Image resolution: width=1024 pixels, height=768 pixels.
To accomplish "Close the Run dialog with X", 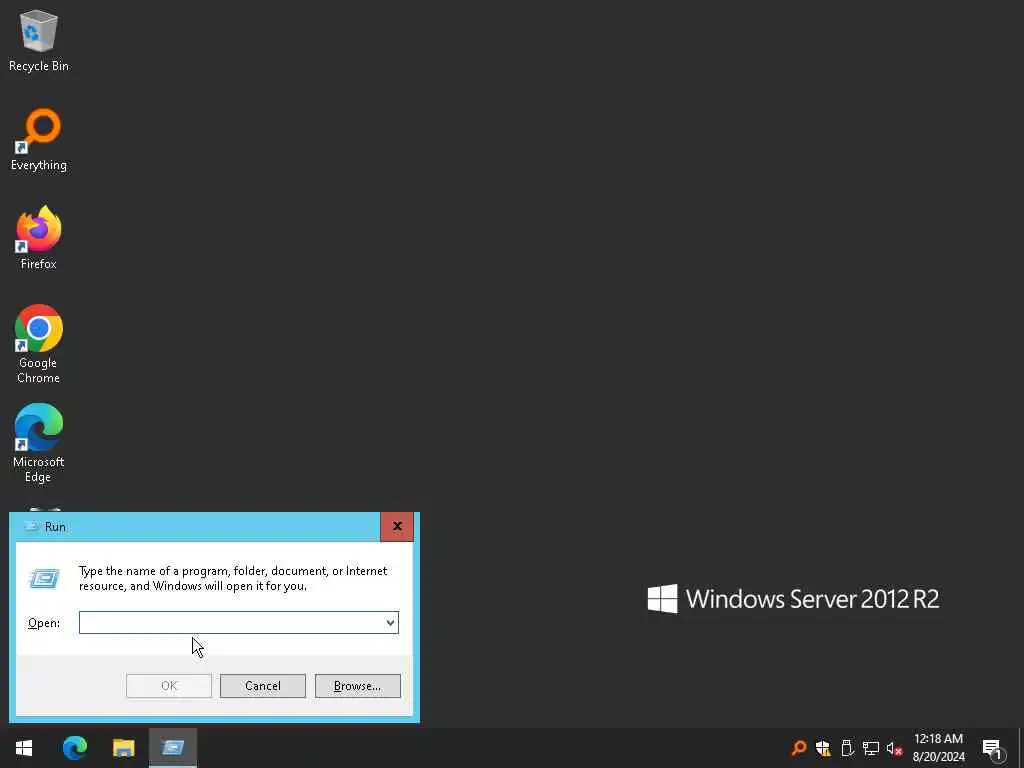I will 397,526.
